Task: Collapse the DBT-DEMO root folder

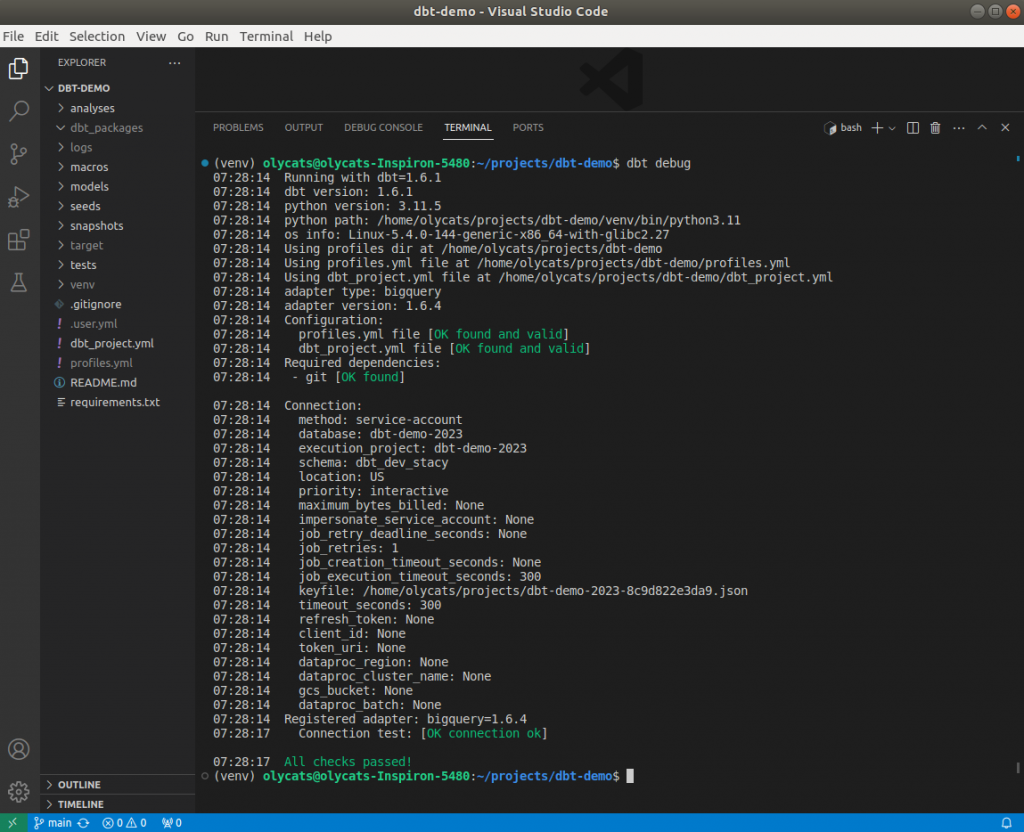Action: (x=118, y=88)
